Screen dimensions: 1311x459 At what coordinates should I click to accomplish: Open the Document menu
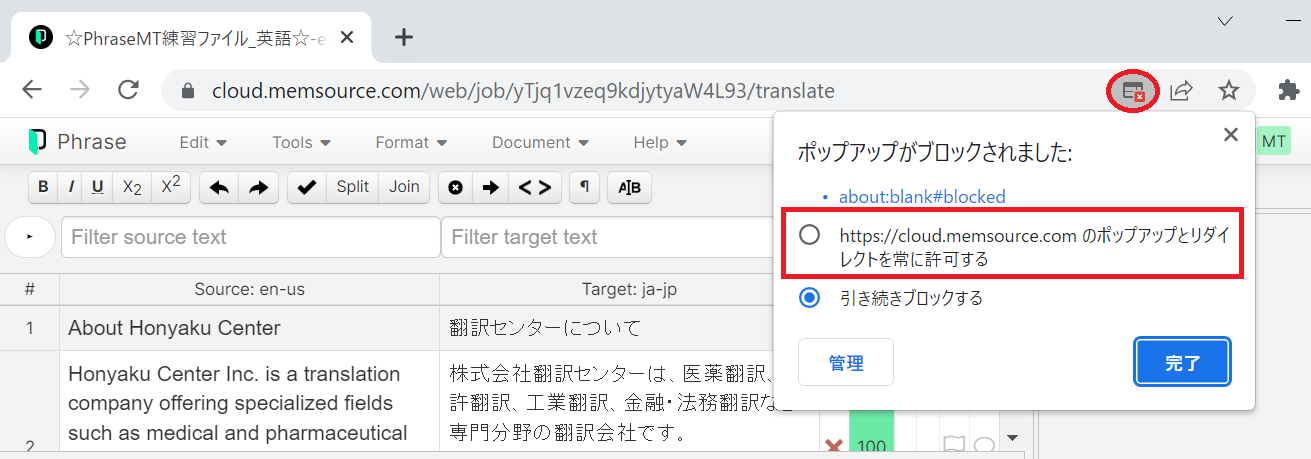(x=540, y=143)
